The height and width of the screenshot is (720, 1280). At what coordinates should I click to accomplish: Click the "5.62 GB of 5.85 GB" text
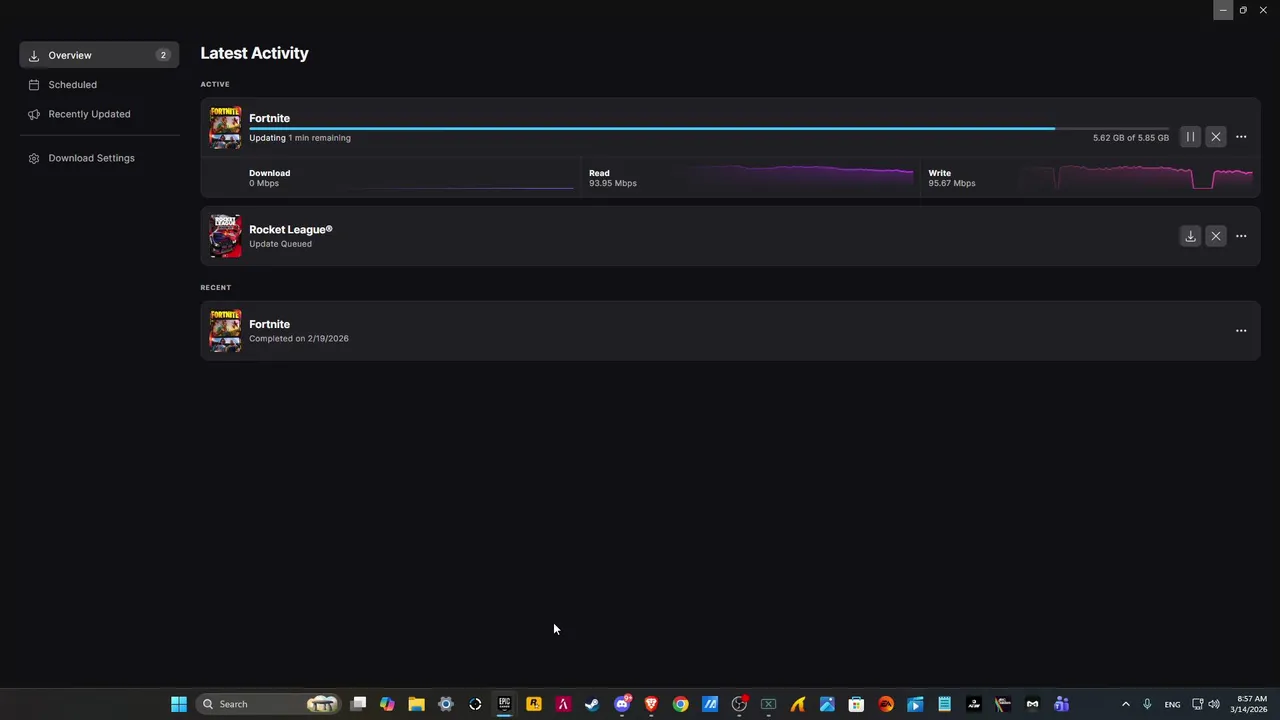pyautogui.click(x=1131, y=138)
